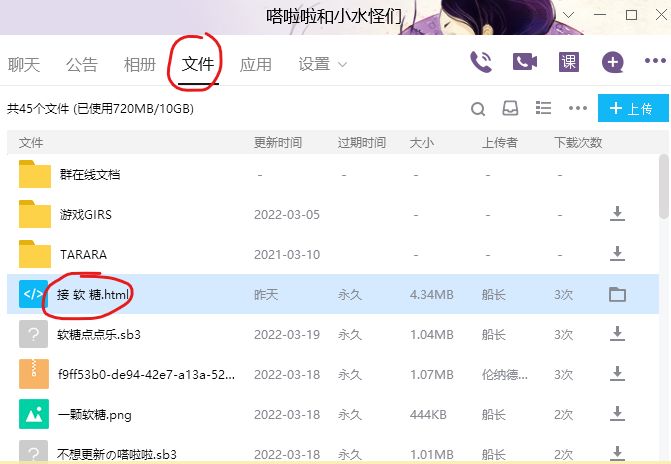The image size is (671, 464).
Task: Open the file inbox tray icon
Action: point(510,108)
